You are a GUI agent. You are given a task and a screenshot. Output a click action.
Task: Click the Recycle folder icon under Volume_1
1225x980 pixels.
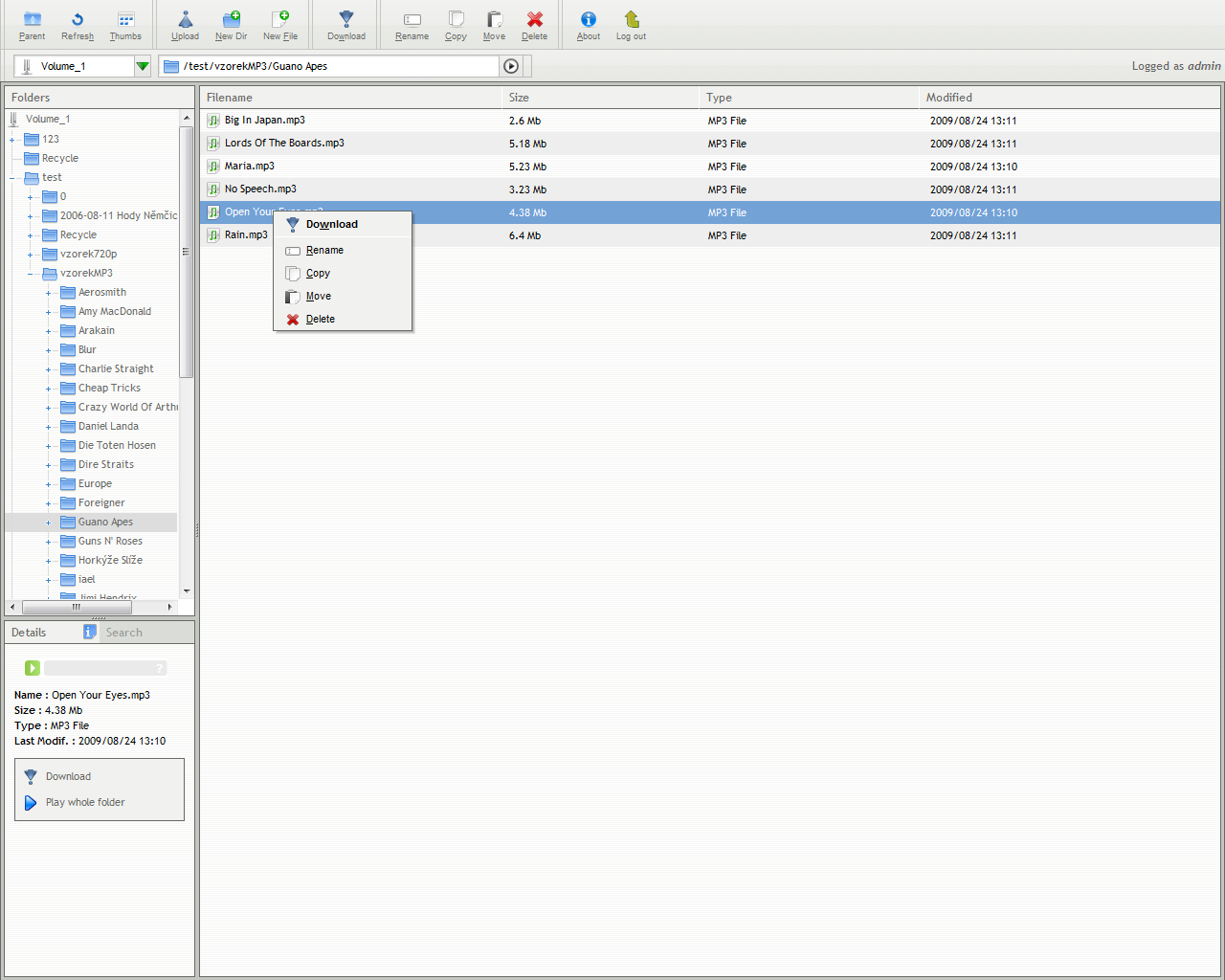(32, 158)
